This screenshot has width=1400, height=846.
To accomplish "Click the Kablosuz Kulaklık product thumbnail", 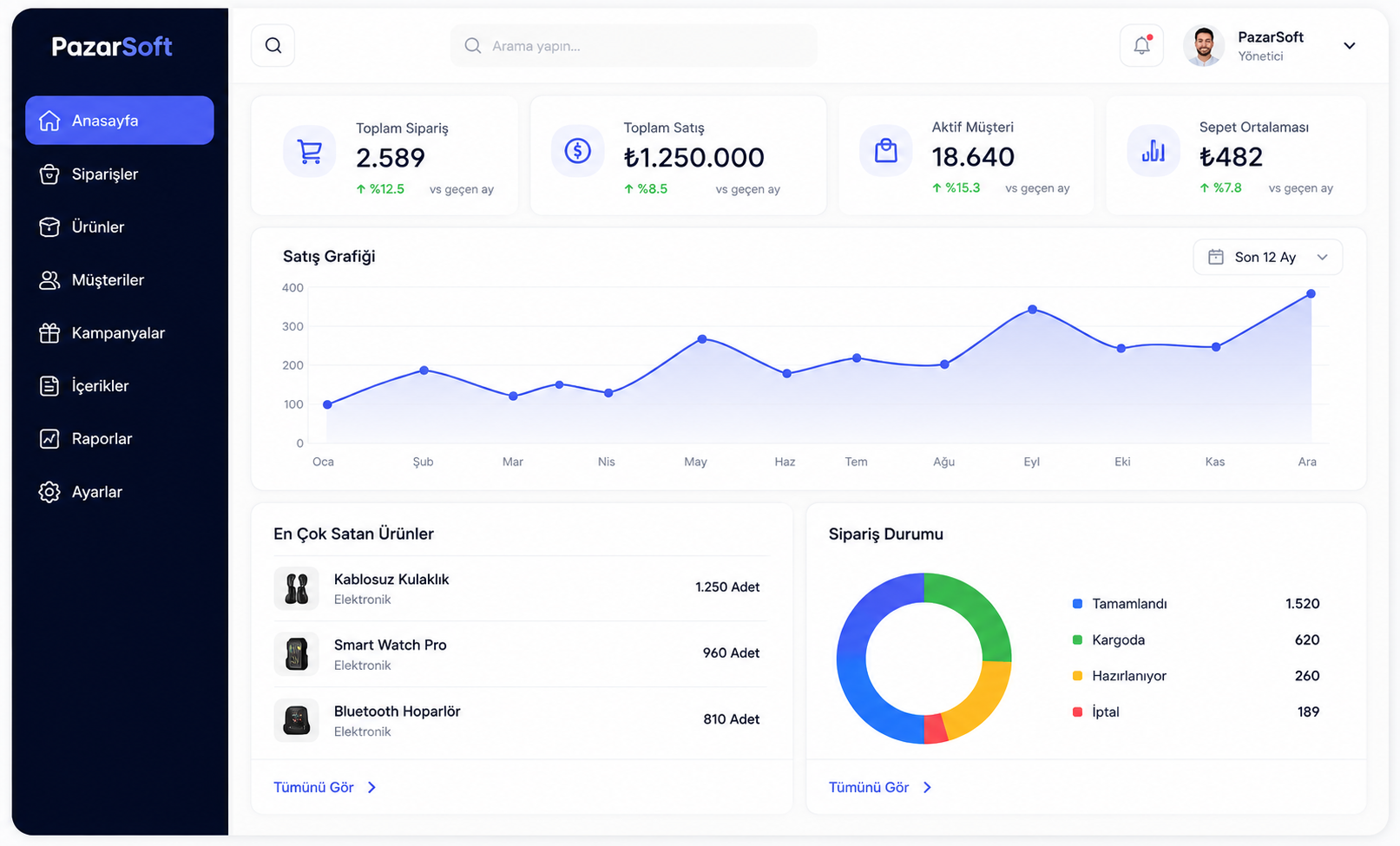I will pyautogui.click(x=297, y=588).
